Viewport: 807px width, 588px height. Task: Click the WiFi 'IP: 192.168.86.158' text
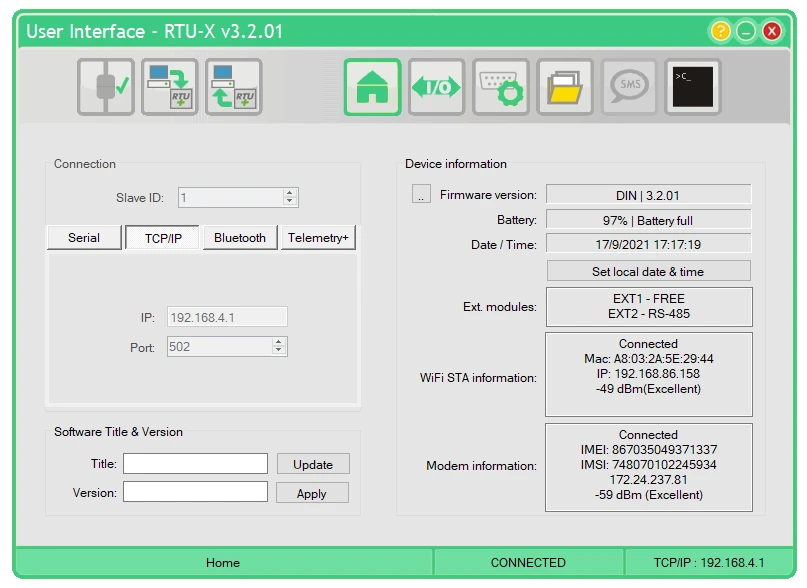[648, 373]
